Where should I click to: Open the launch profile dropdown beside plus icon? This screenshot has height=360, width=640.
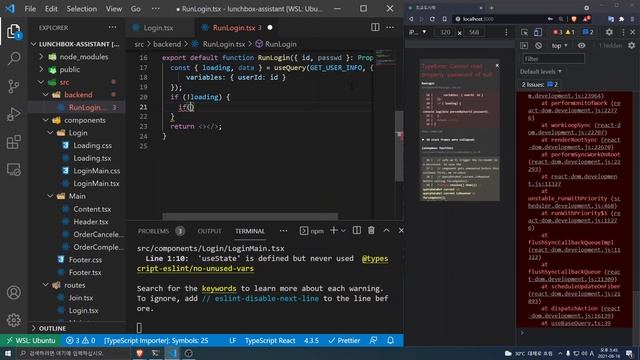pos(343,231)
